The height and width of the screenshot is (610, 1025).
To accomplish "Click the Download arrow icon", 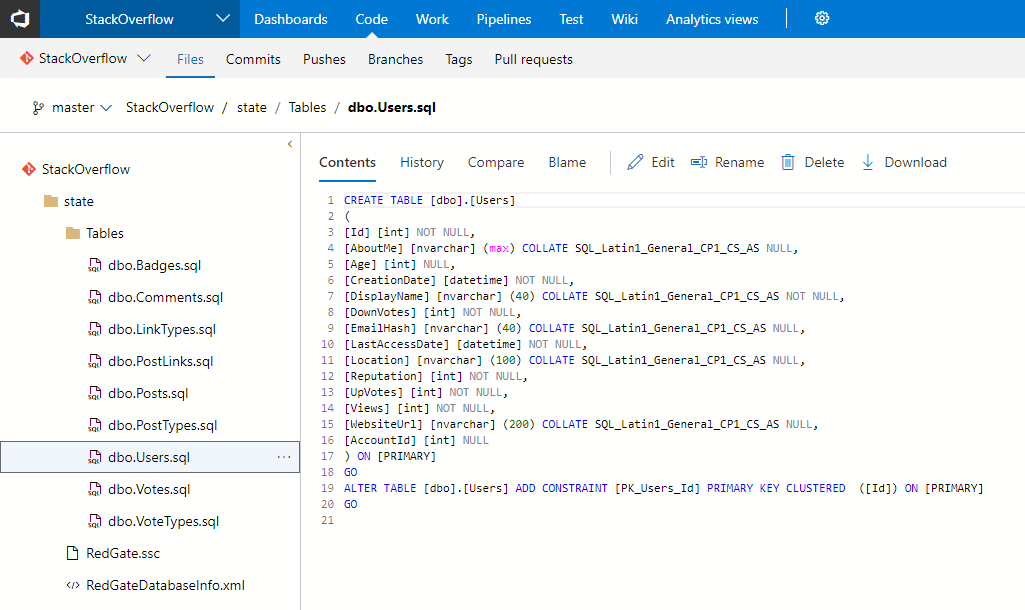I will 867,162.
